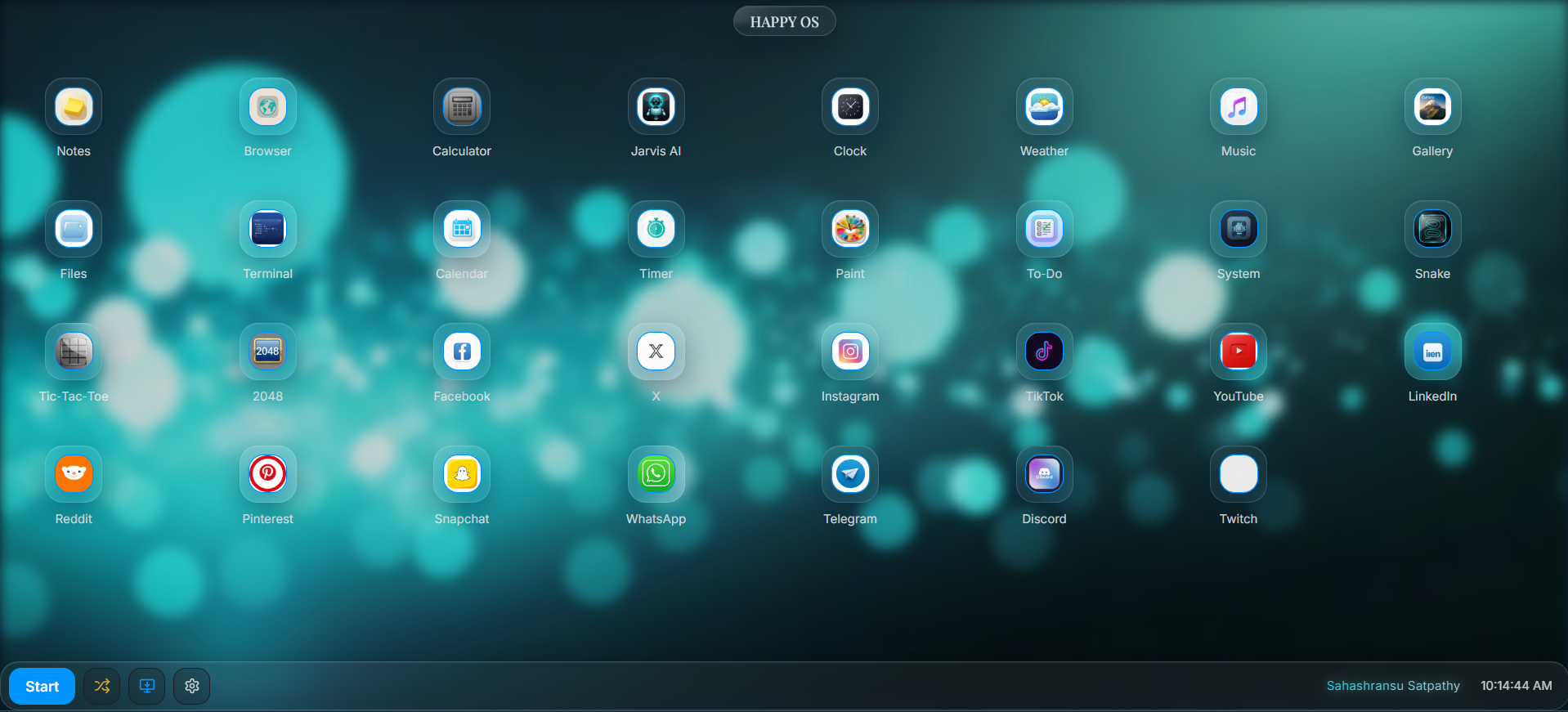This screenshot has height=712, width=1568.
Task: Open the Gallery app
Action: 1432,107
